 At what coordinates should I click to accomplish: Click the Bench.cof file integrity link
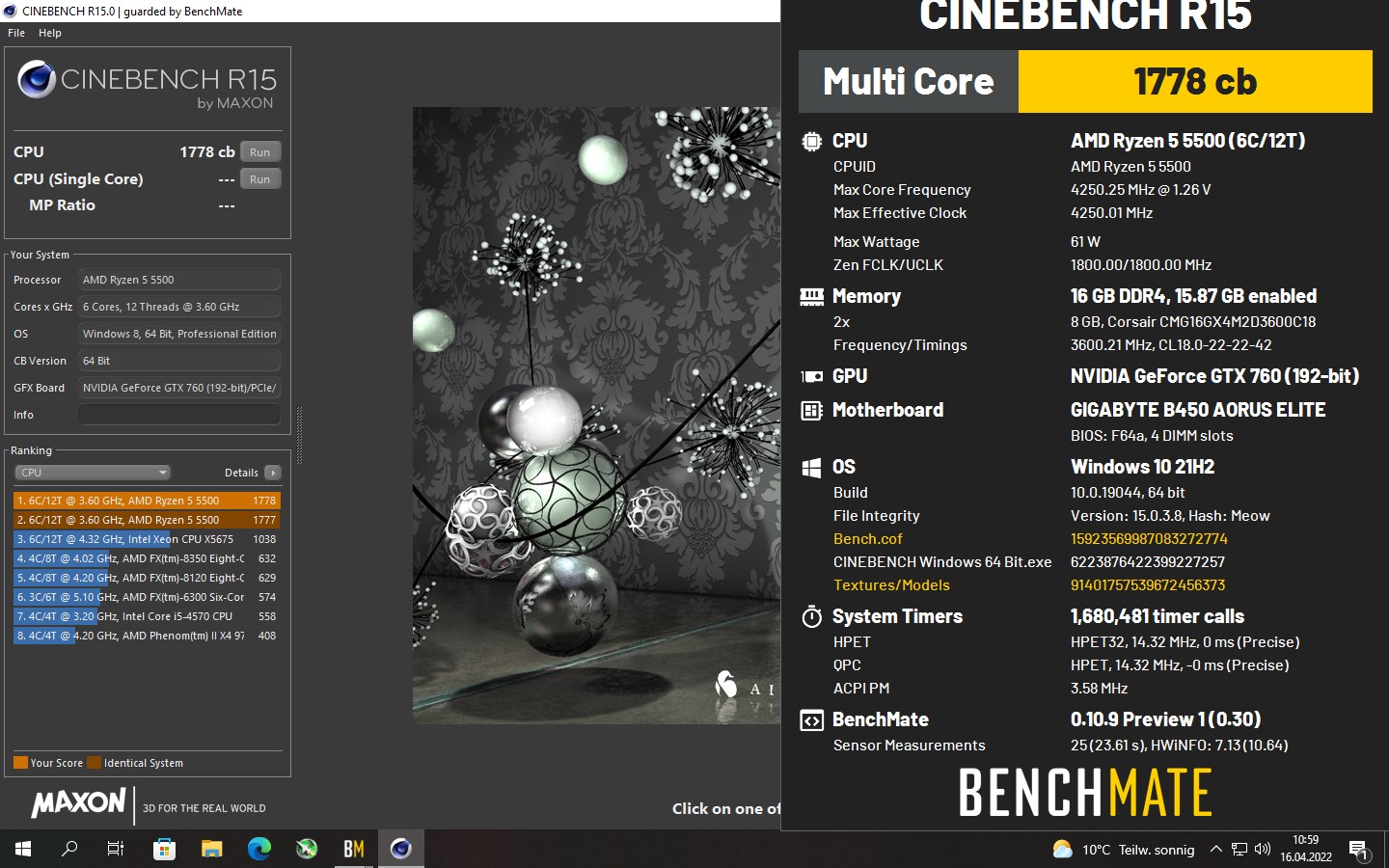pos(867,539)
